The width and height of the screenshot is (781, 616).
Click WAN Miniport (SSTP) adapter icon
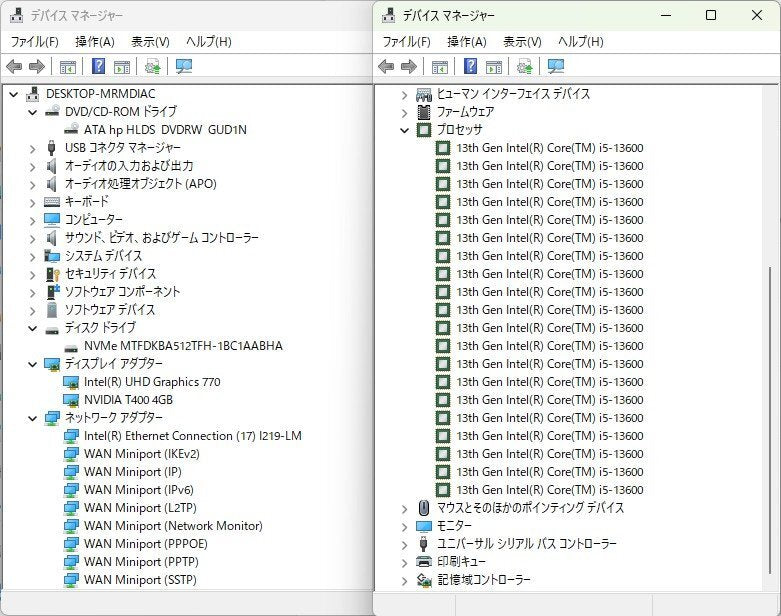pos(71,580)
